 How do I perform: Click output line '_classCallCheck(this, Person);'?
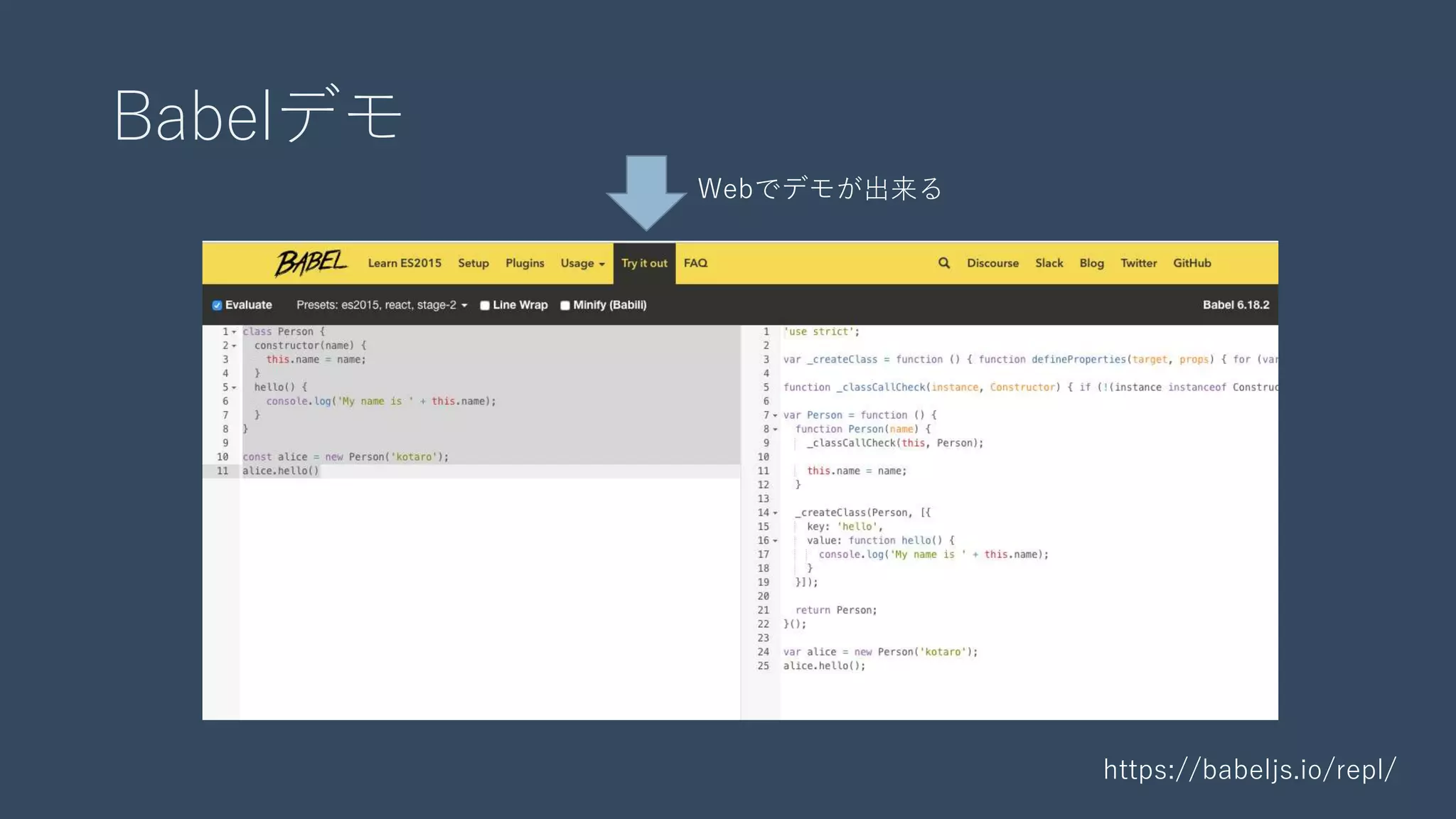[895, 443]
